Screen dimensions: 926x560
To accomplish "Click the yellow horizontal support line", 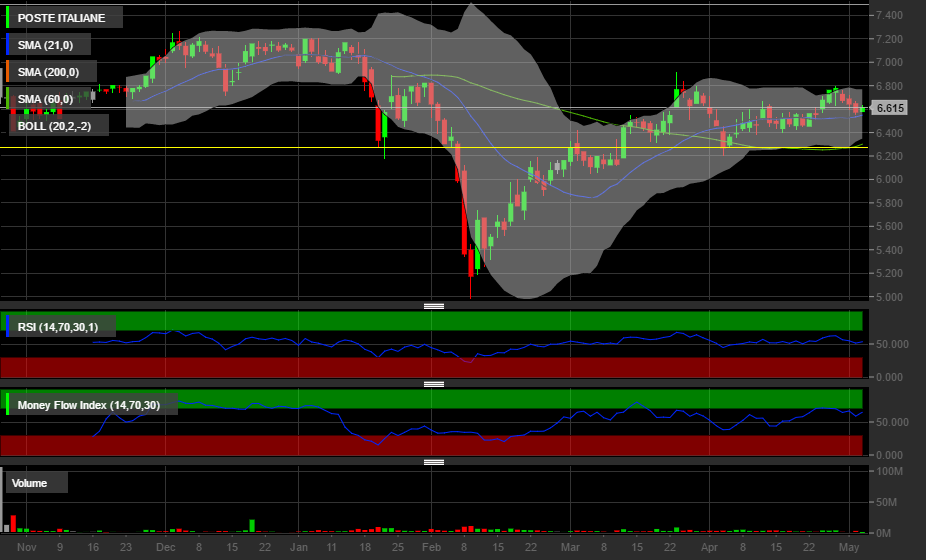I will click(434, 147).
